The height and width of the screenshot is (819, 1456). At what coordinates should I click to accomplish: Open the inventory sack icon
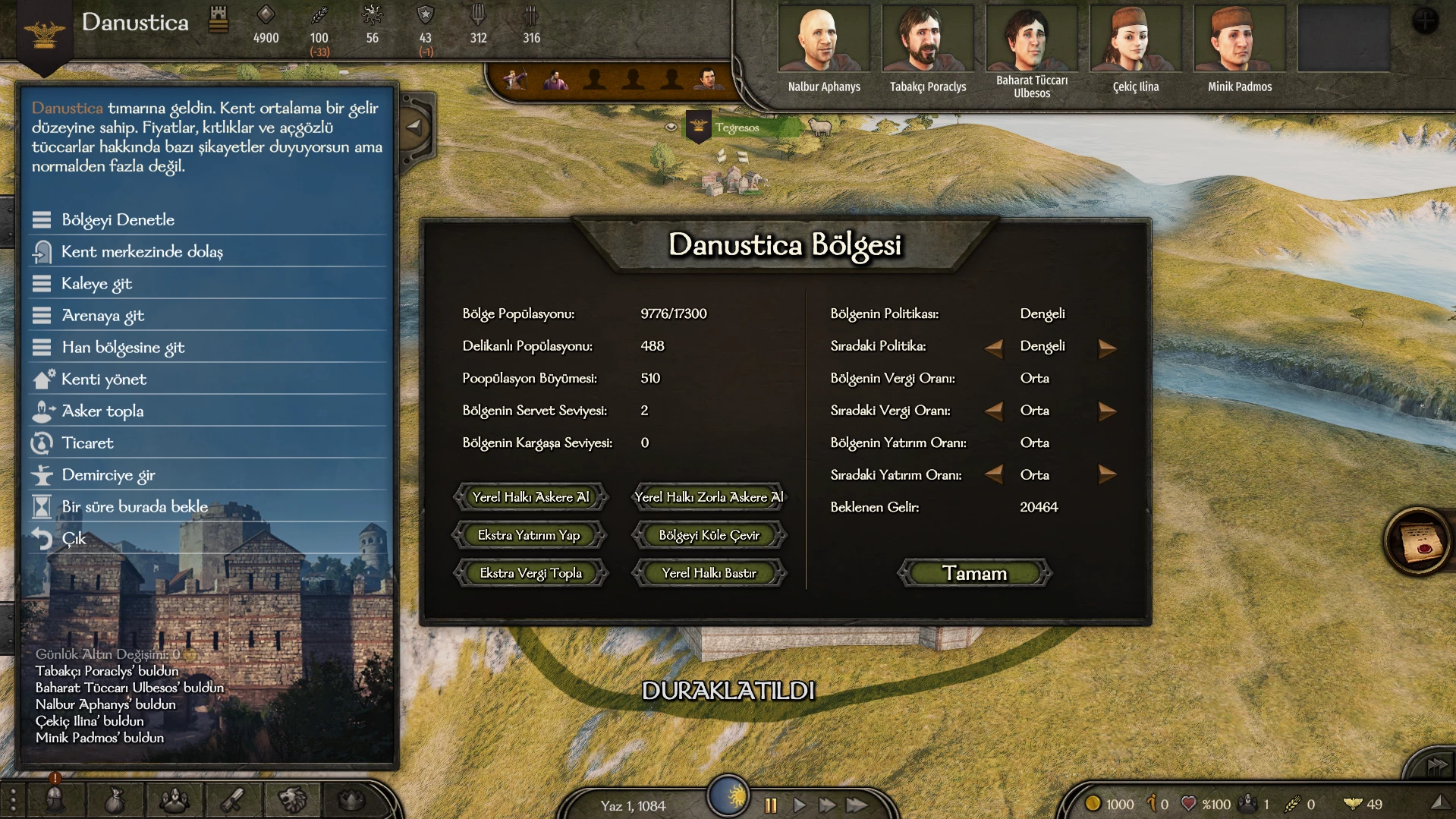114,800
